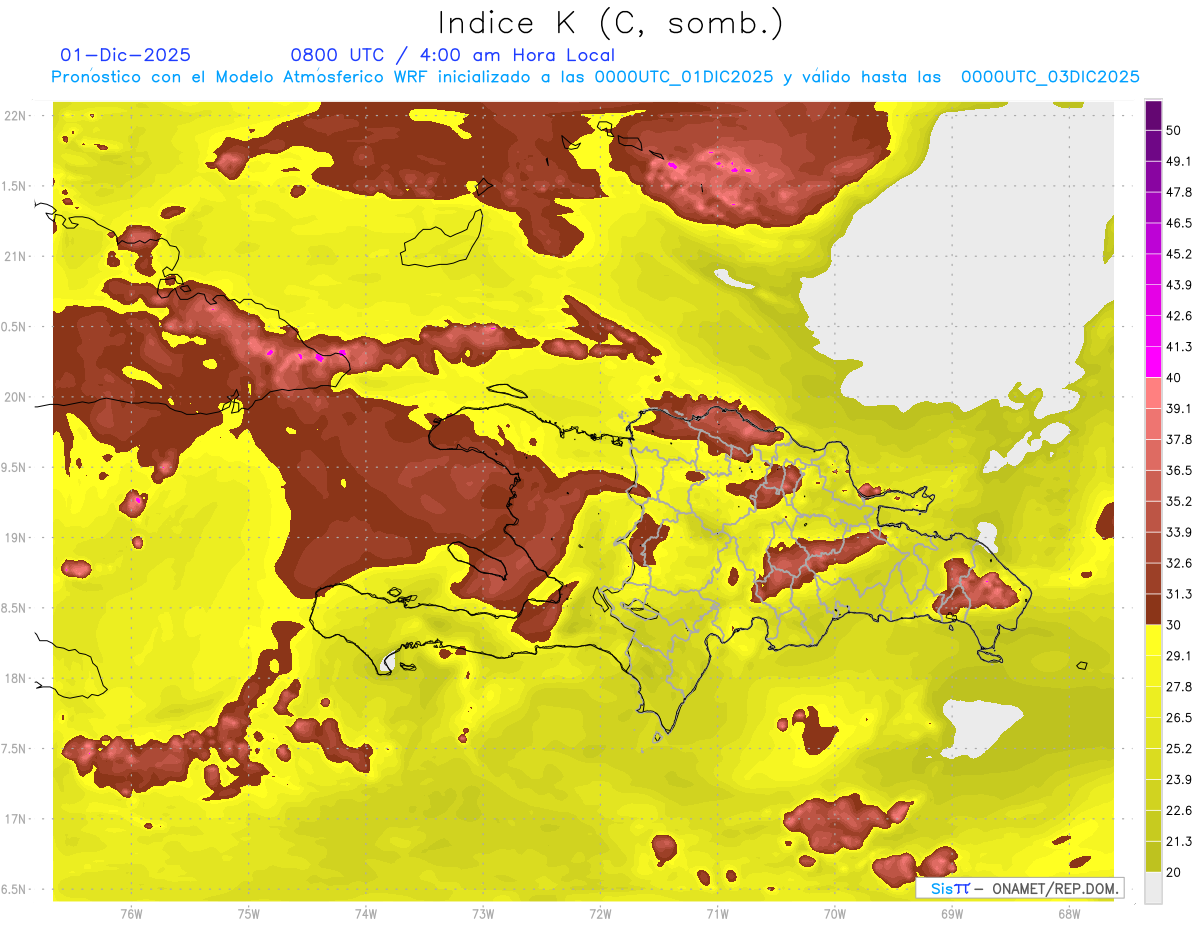Click the "37.8" colorbar label
1200x927 pixels.
pyautogui.click(x=1179, y=440)
